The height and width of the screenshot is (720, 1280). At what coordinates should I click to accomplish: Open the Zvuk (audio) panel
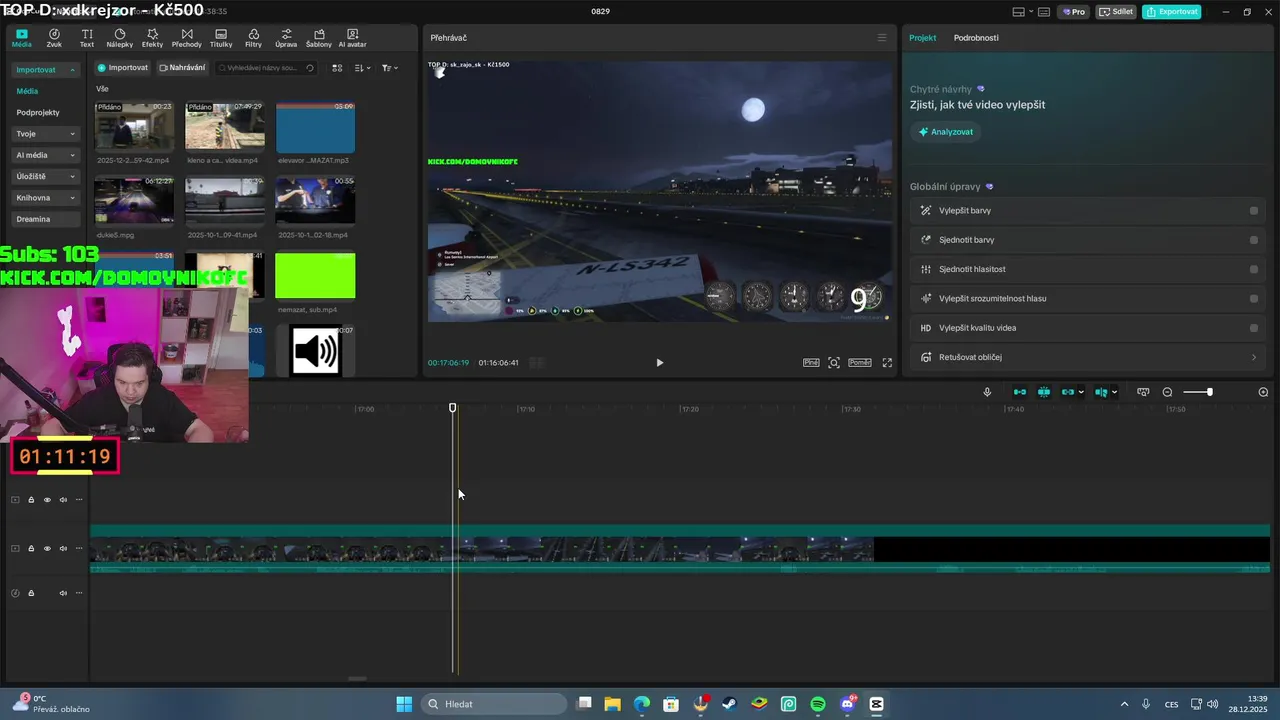(54, 38)
